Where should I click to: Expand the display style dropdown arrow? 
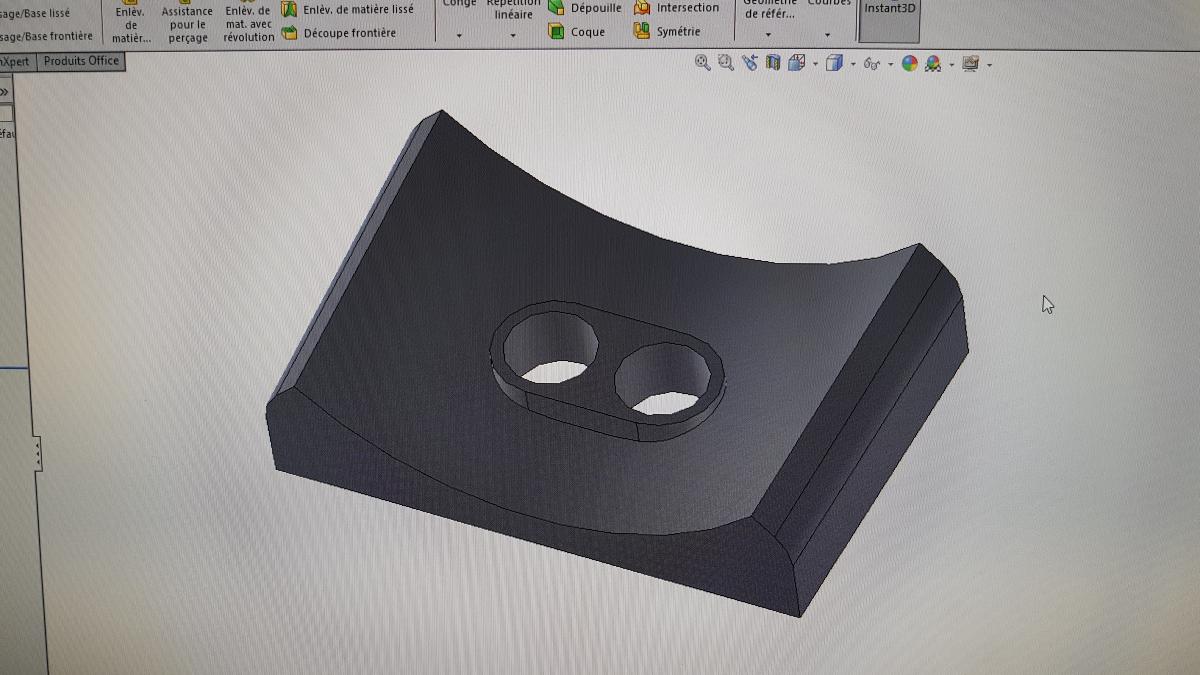tap(852, 65)
